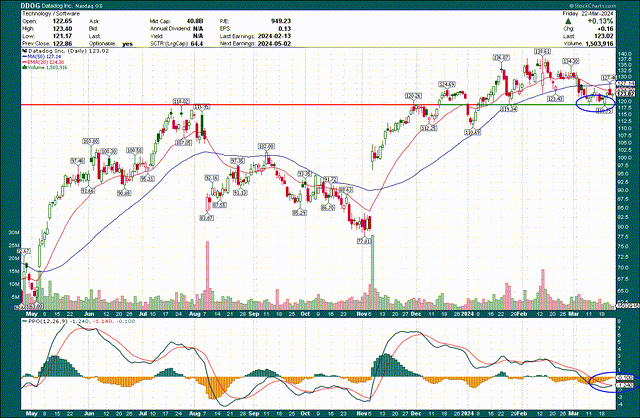Image resolution: width=640 pixels, height=418 pixels.
Task: Select the High value 123.40
Action: coord(61,29)
